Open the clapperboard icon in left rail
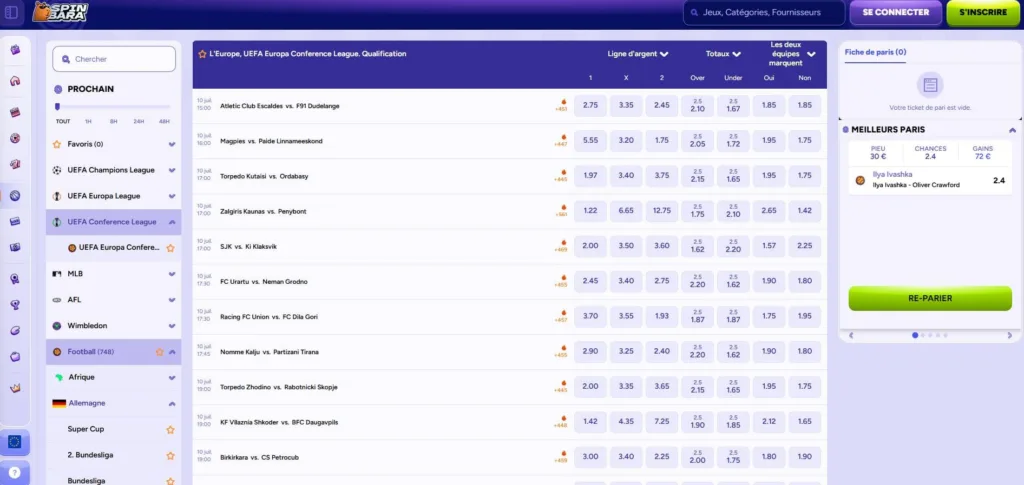The width and height of the screenshot is (1024, 485). coord(15,112)
